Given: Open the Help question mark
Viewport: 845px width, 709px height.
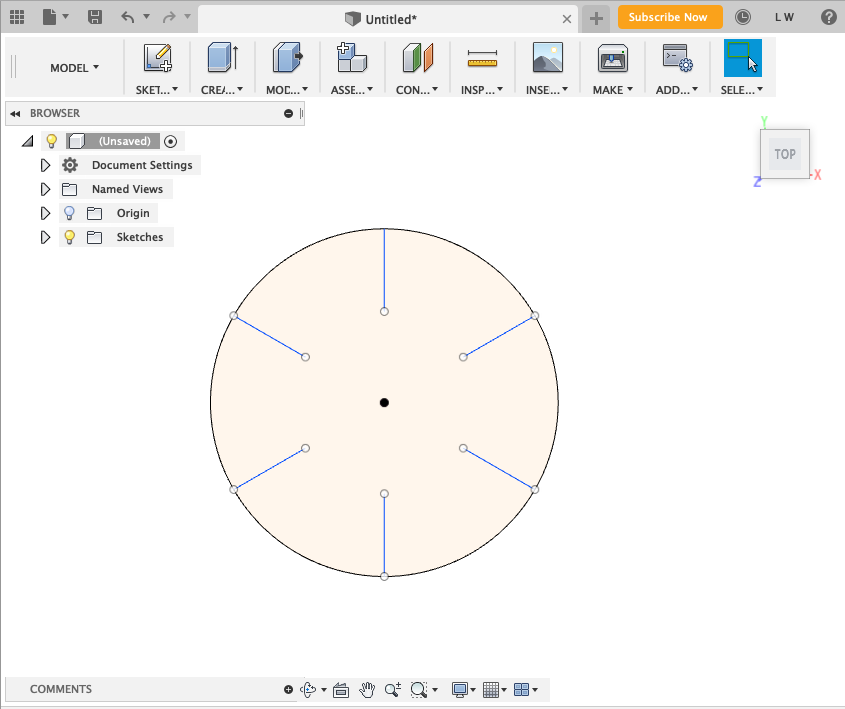Looking at the screenshot, I should click(x=828, y=17).
